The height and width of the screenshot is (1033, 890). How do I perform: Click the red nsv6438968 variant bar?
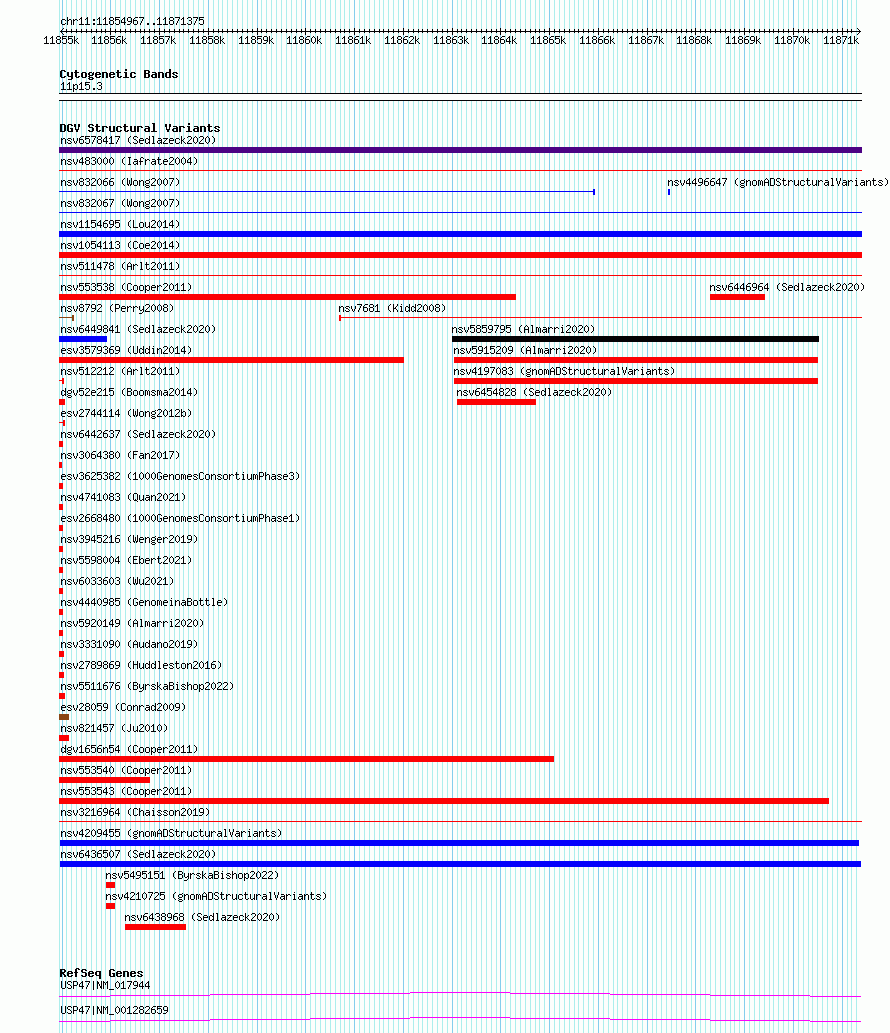pyautogui.click(x=155, y=928)
